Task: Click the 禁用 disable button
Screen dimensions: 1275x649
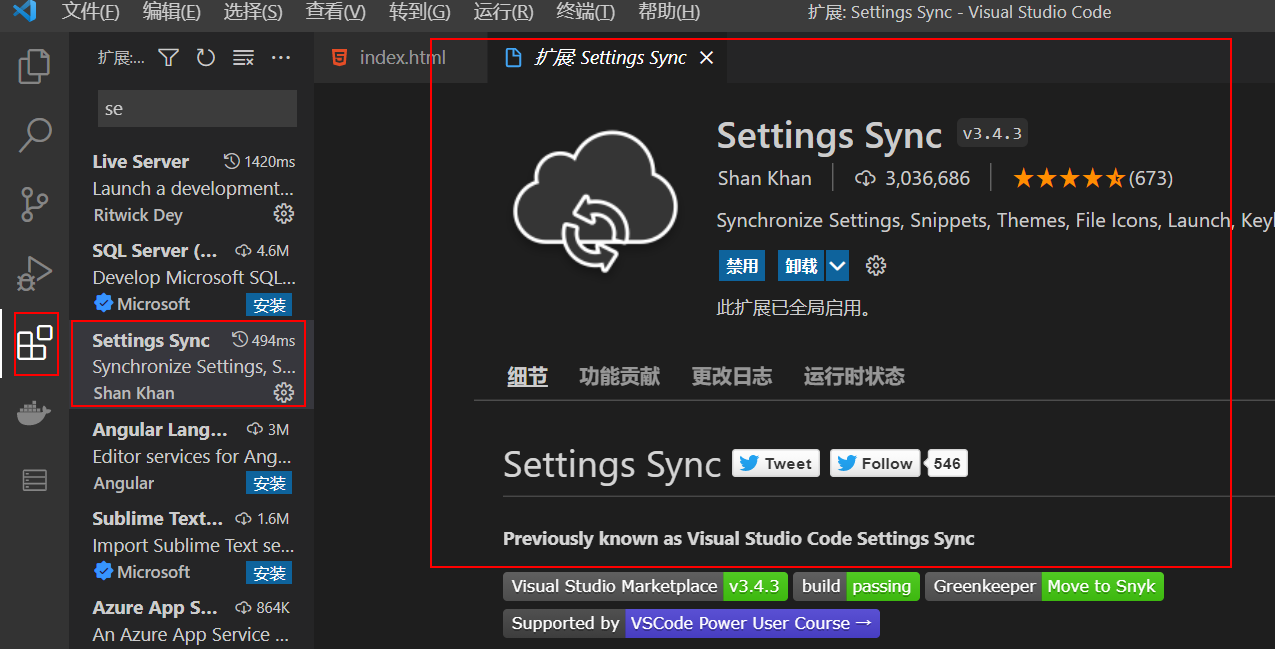Action: point(742,266)
